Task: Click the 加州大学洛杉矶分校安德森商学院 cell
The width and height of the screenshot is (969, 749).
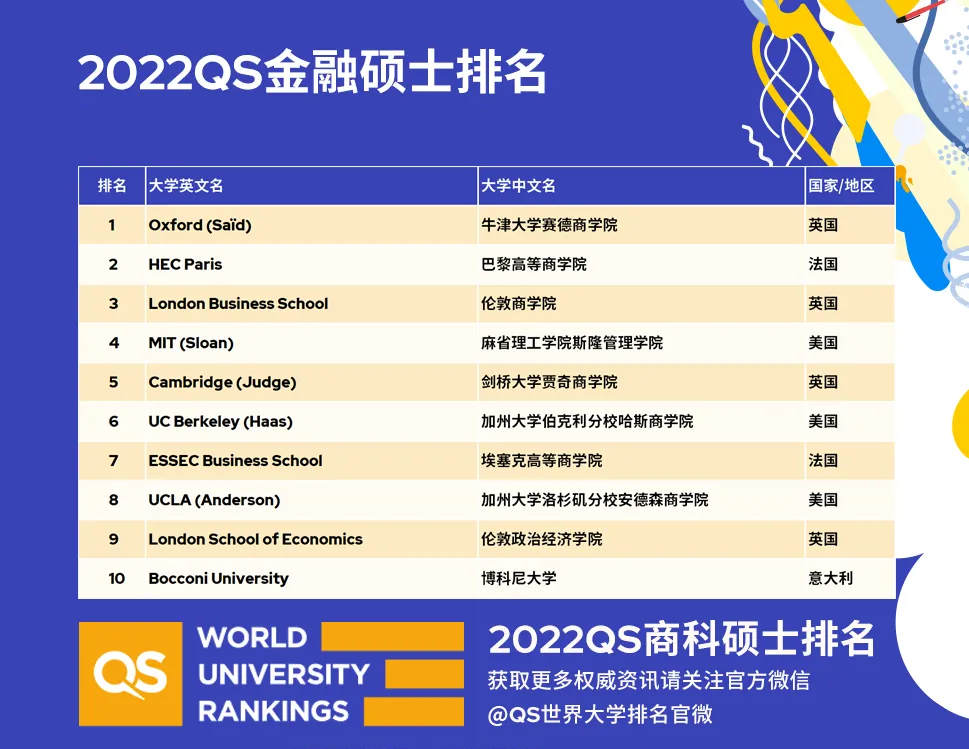Action: 641,500
